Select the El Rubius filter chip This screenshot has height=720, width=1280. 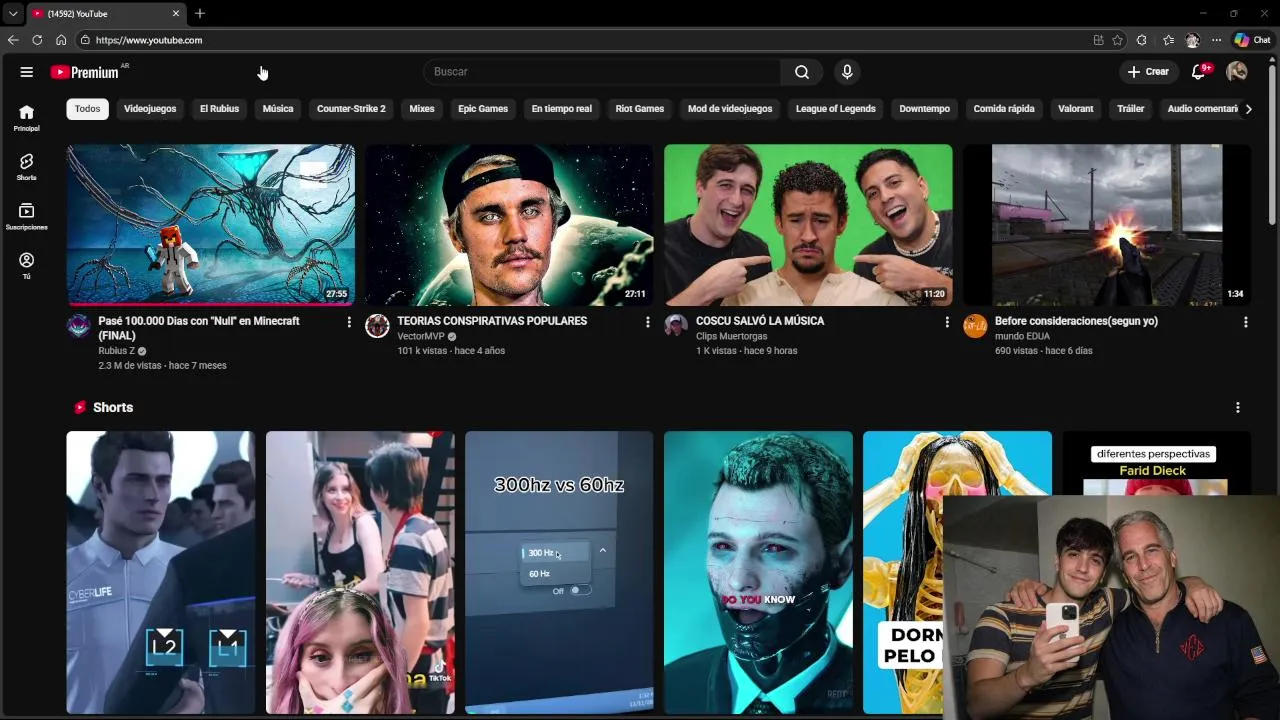pyautogui.click(x=219, y=109)
